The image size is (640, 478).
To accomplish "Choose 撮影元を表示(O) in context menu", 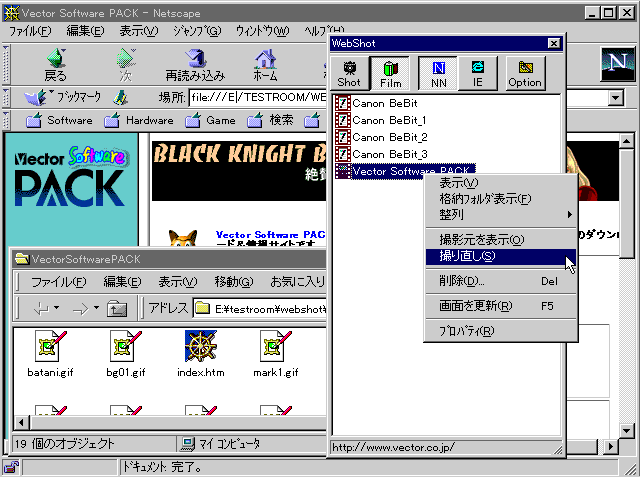I will 500,240.
